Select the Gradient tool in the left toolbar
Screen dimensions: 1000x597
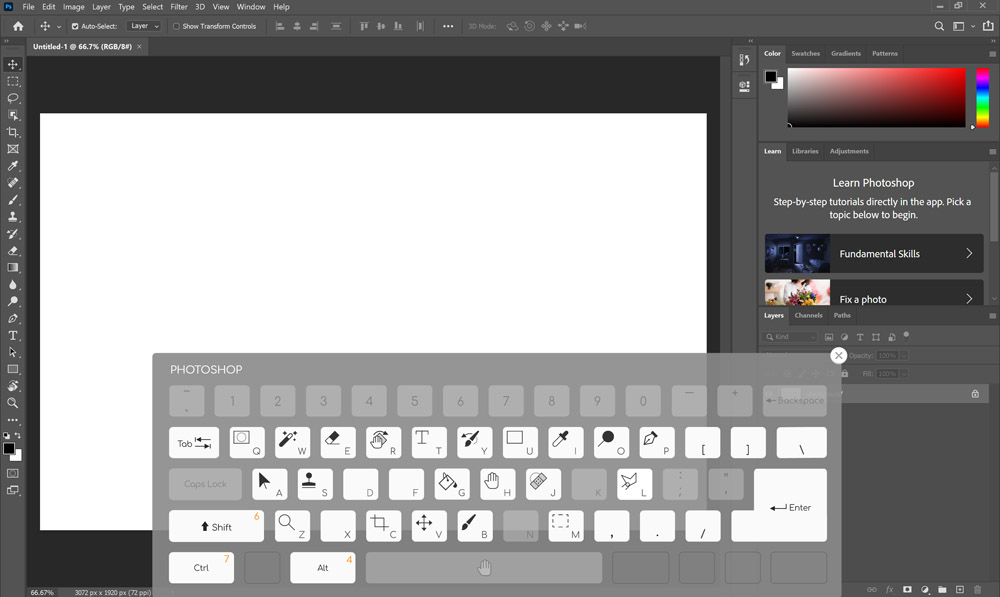point(13,267)
